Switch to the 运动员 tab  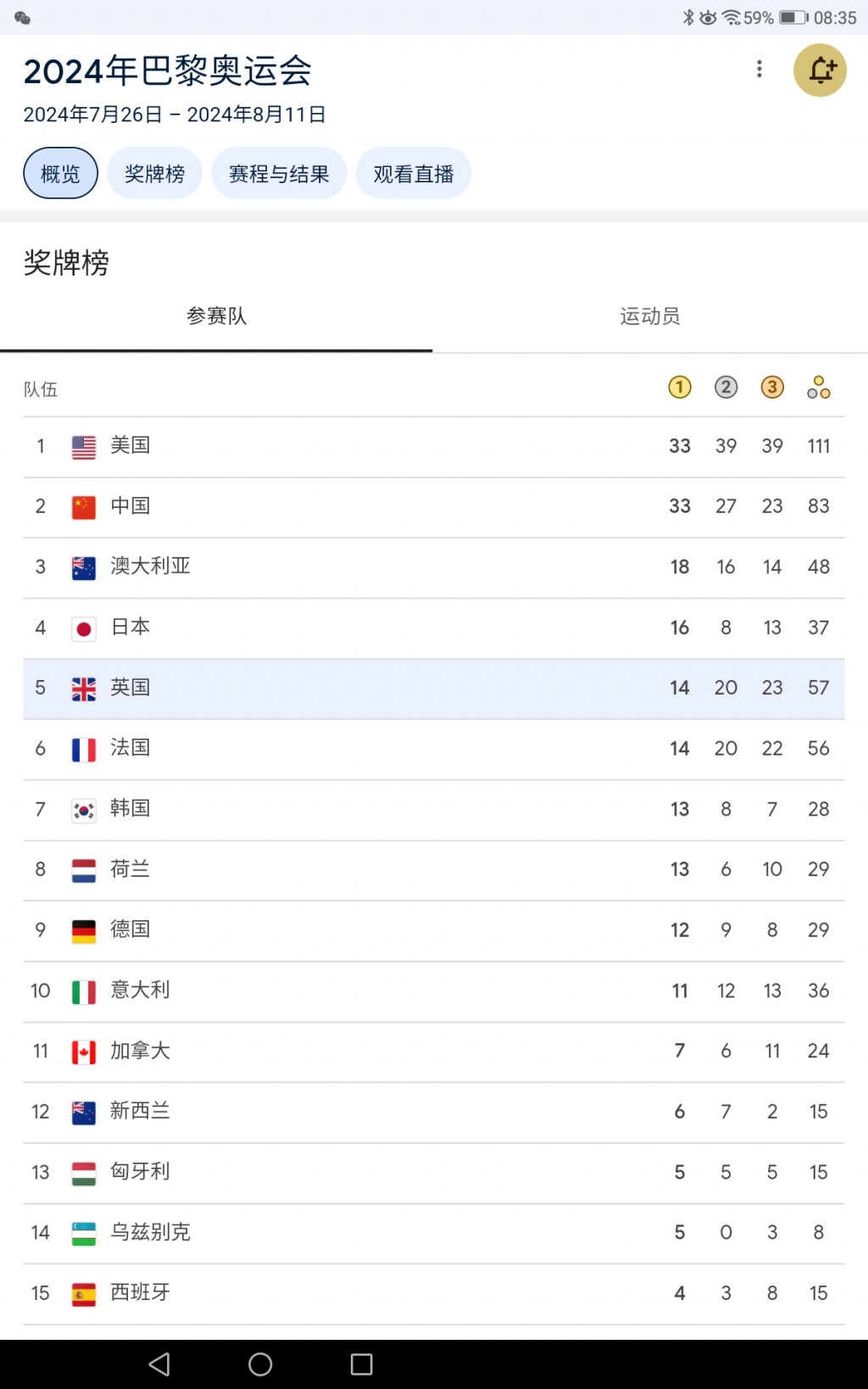(650, 316)
